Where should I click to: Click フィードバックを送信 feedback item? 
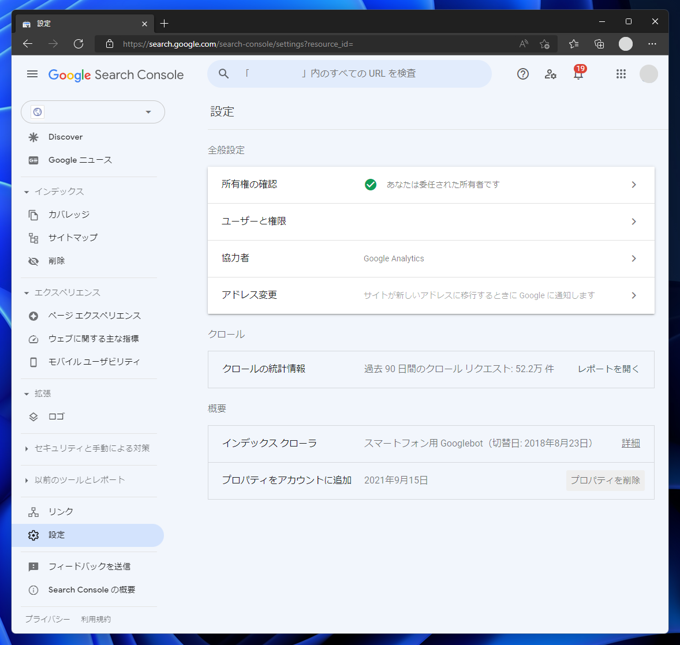pos(89,566)
